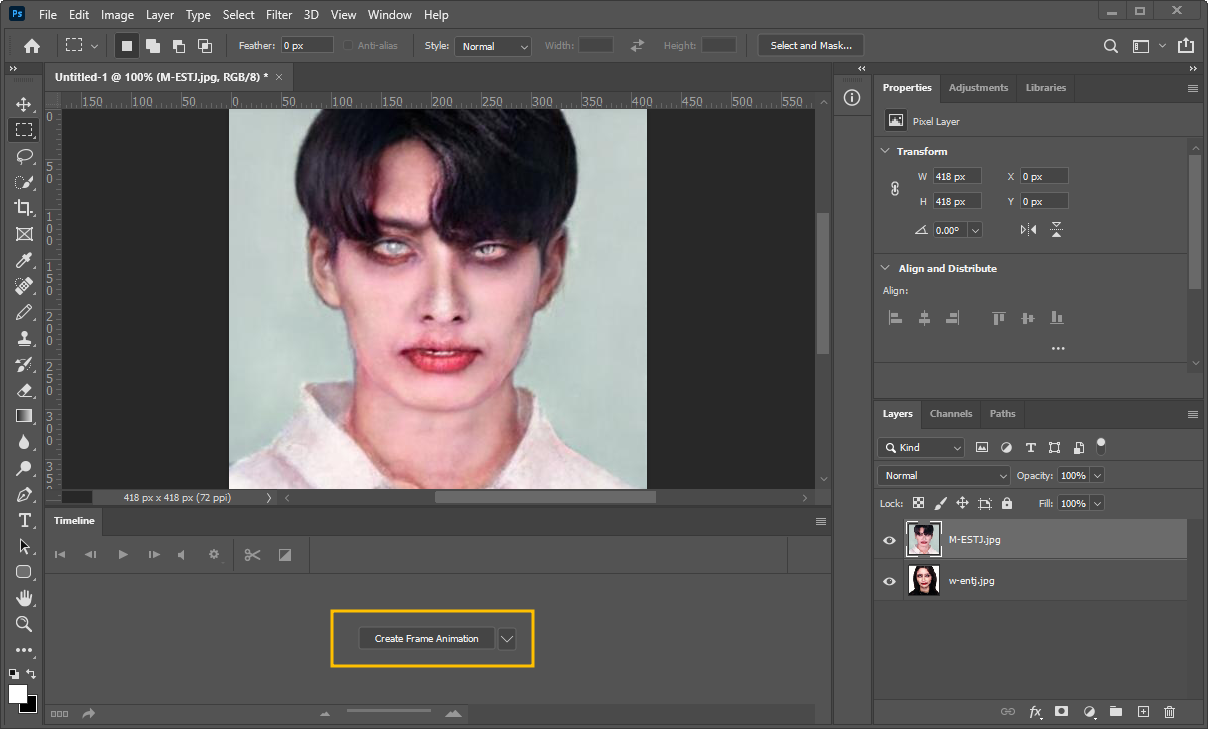Select the Horizontal Type tool
The image size is (1208, 729).
coord(24,520)
